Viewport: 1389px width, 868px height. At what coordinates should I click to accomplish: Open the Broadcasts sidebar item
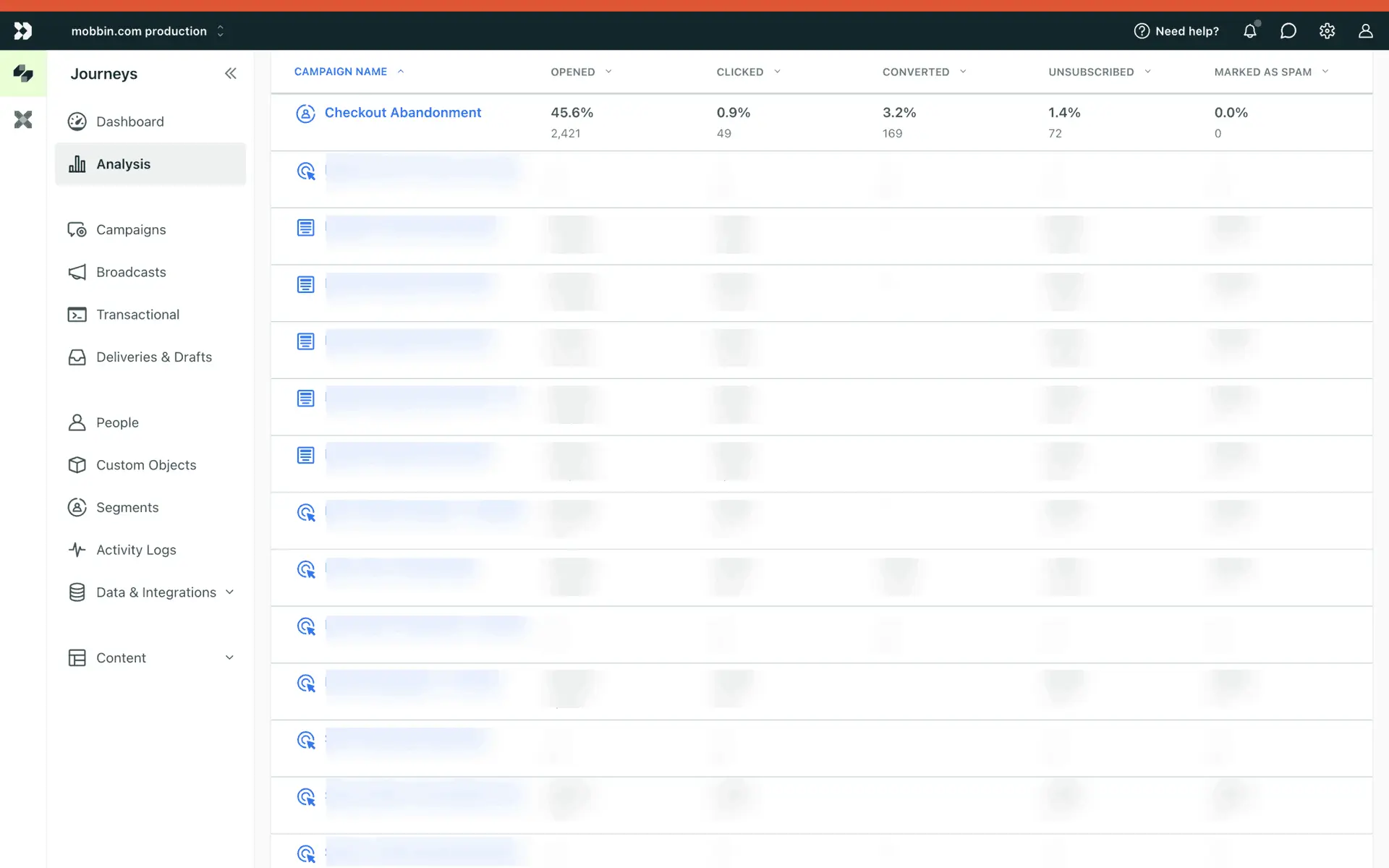coord(131,272)
